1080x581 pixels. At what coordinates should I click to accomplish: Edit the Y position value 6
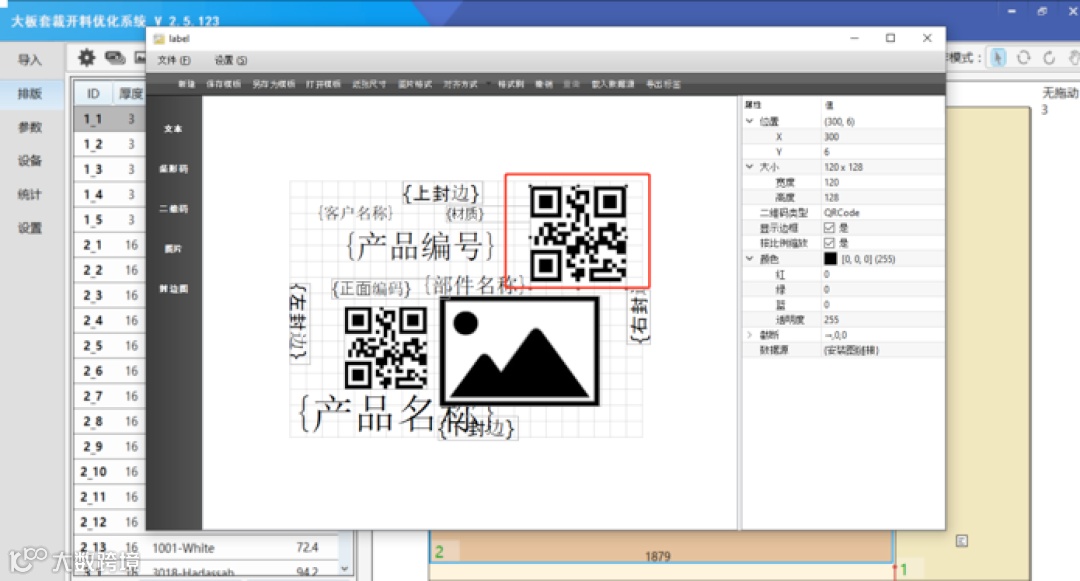pyautogui.click(x=882, y=151)
